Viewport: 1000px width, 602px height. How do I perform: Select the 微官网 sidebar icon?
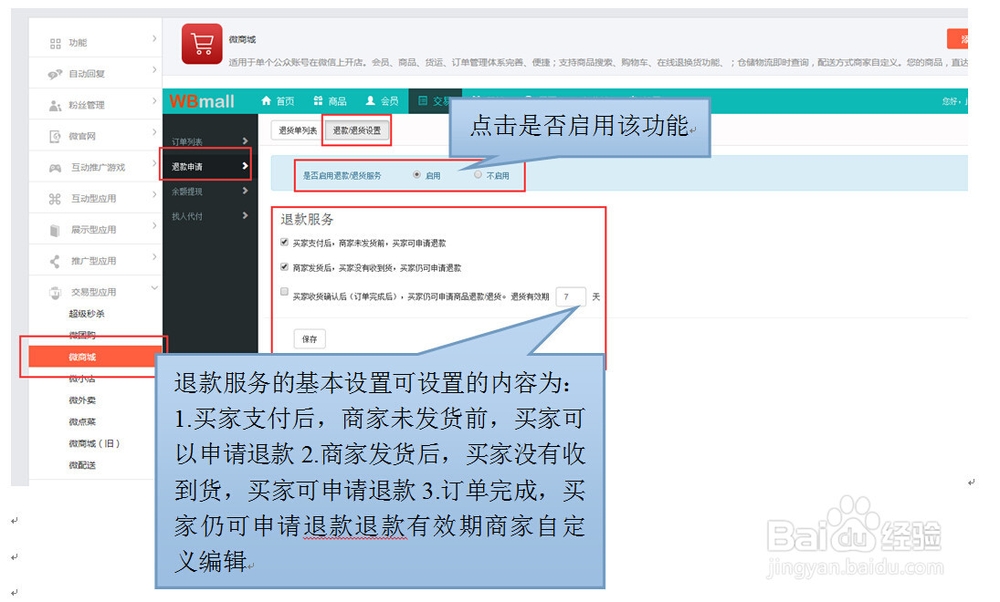pyautogui.click(x=53, y=135)
